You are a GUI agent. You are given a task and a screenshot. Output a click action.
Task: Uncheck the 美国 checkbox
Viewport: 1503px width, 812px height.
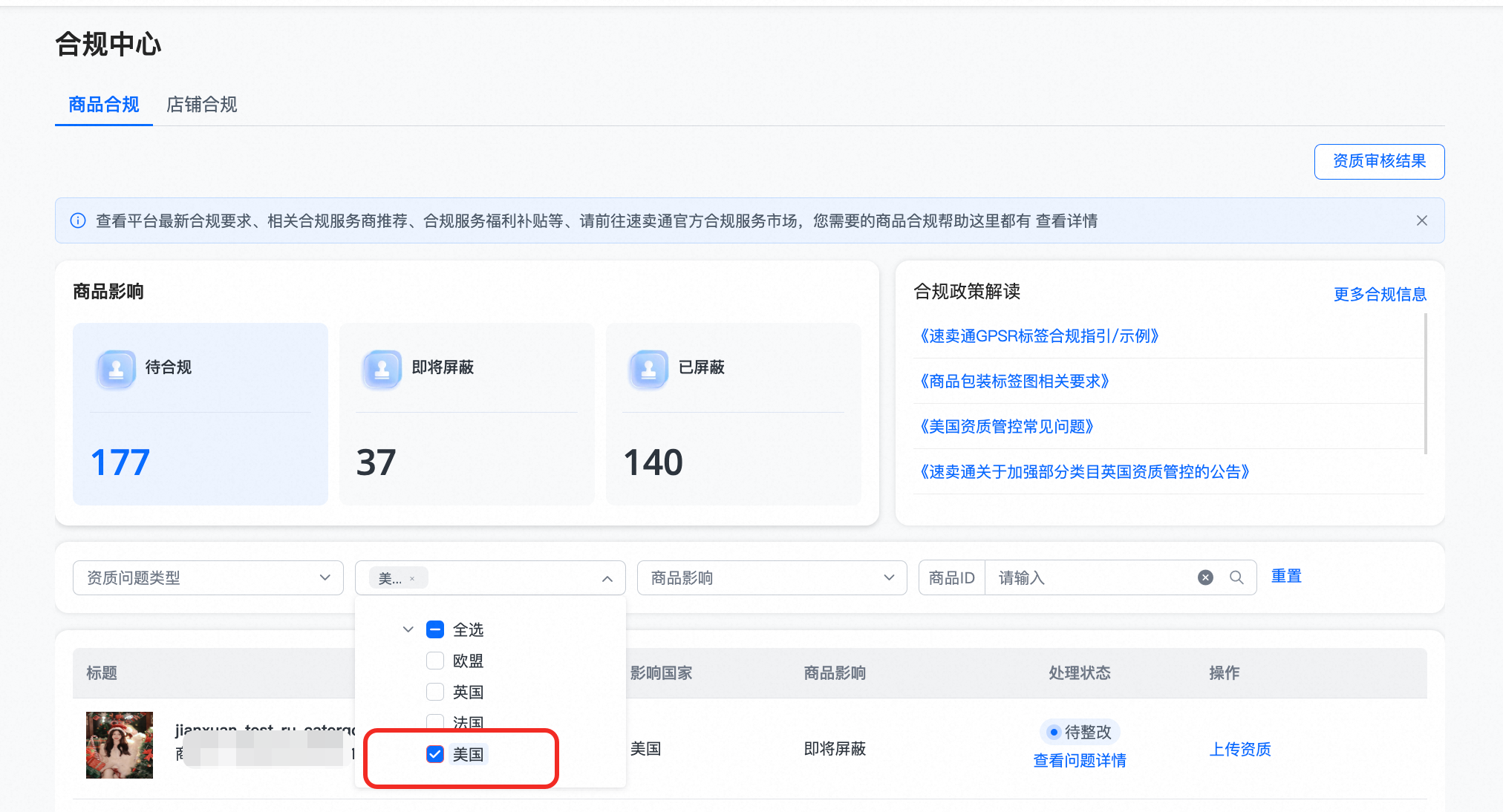(x=435, y=754)
